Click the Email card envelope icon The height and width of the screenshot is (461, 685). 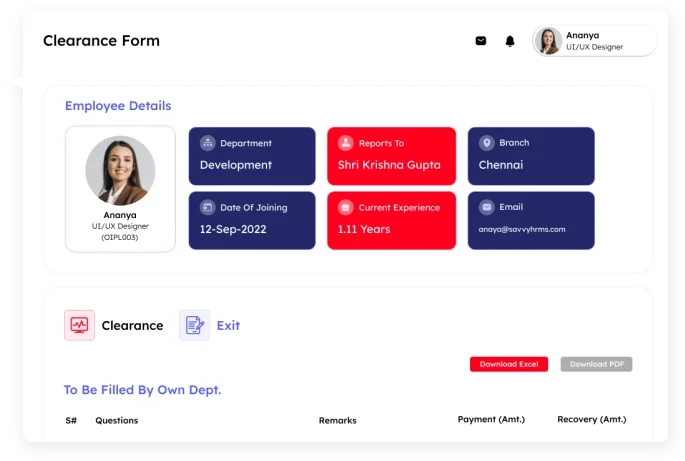[487, 208]
